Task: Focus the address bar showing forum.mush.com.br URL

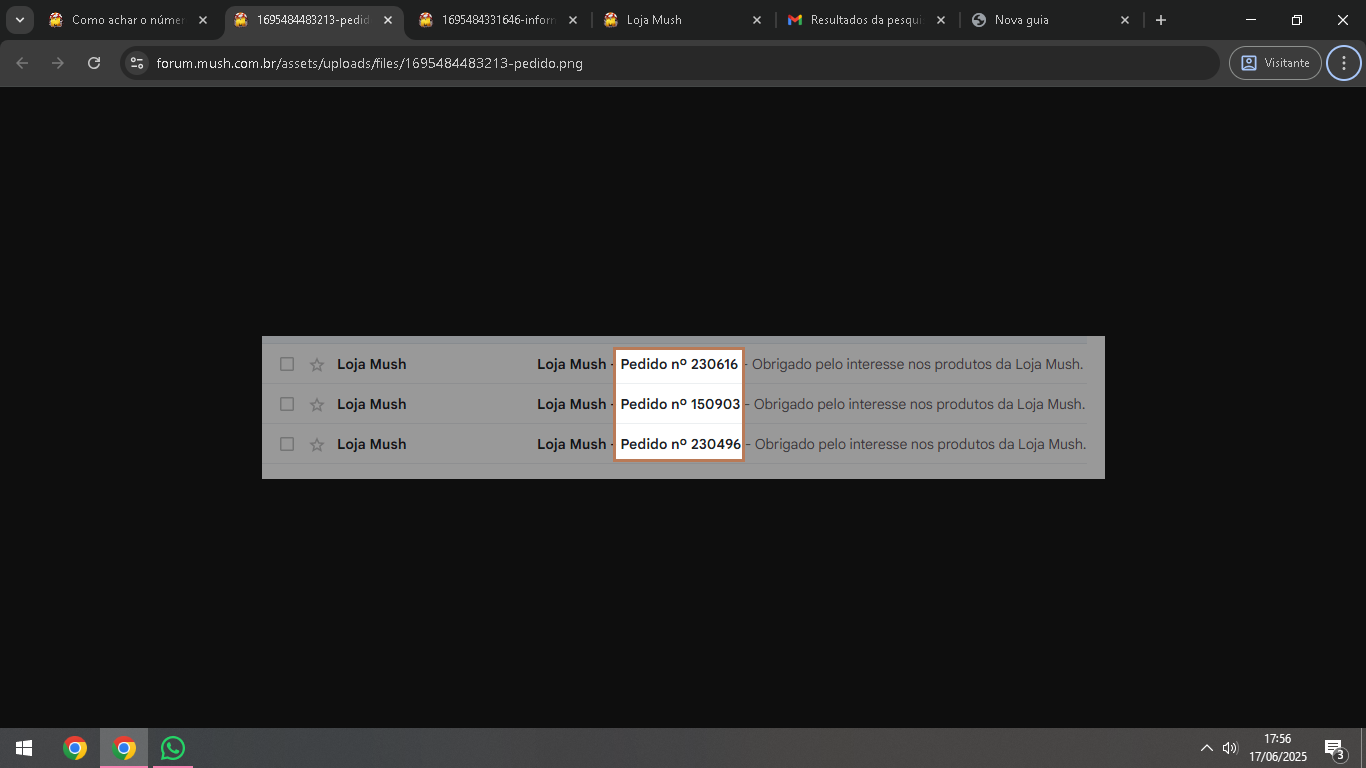Action: (670, 63)
